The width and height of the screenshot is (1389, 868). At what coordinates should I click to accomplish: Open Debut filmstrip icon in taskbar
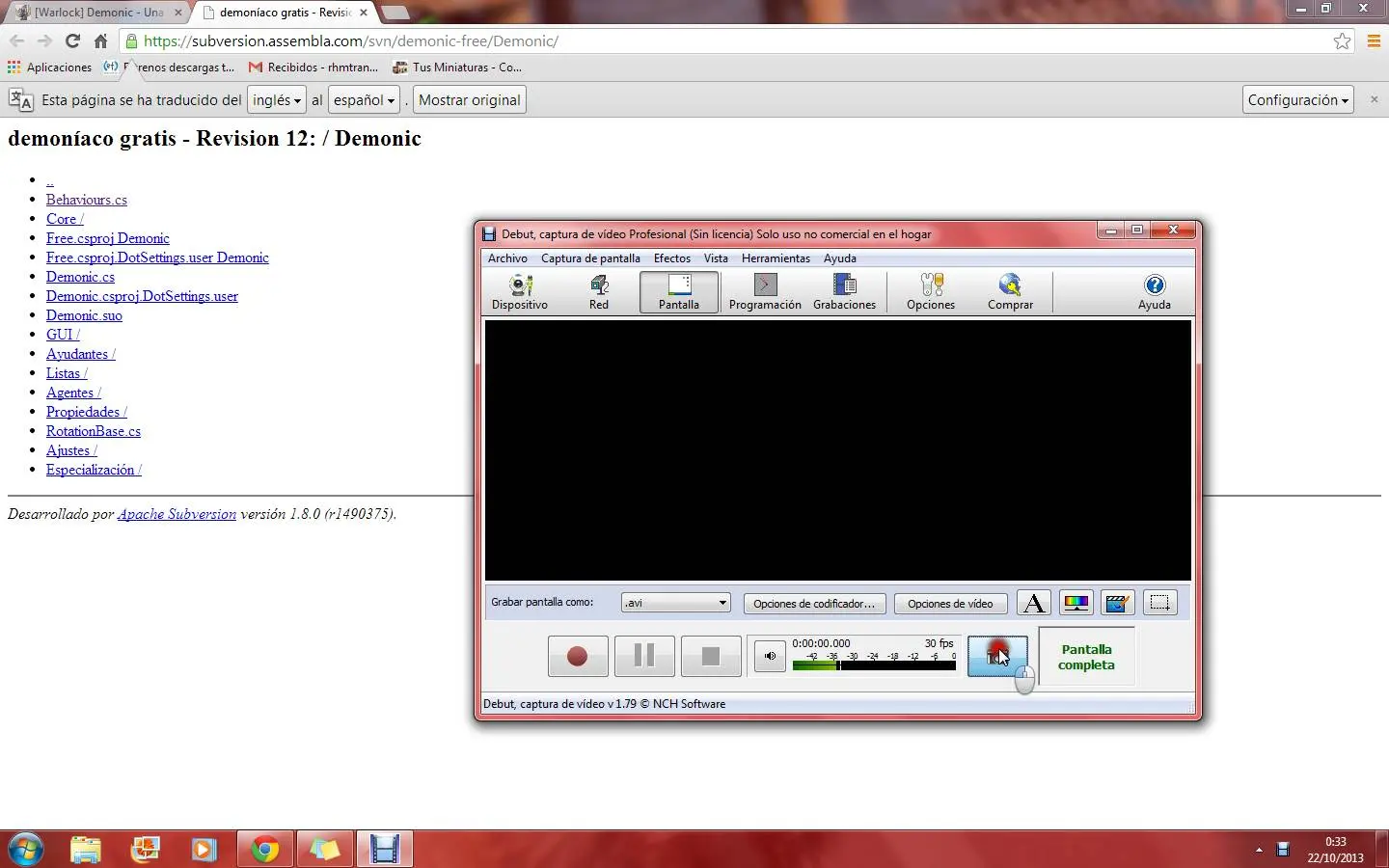click(384, 849)
